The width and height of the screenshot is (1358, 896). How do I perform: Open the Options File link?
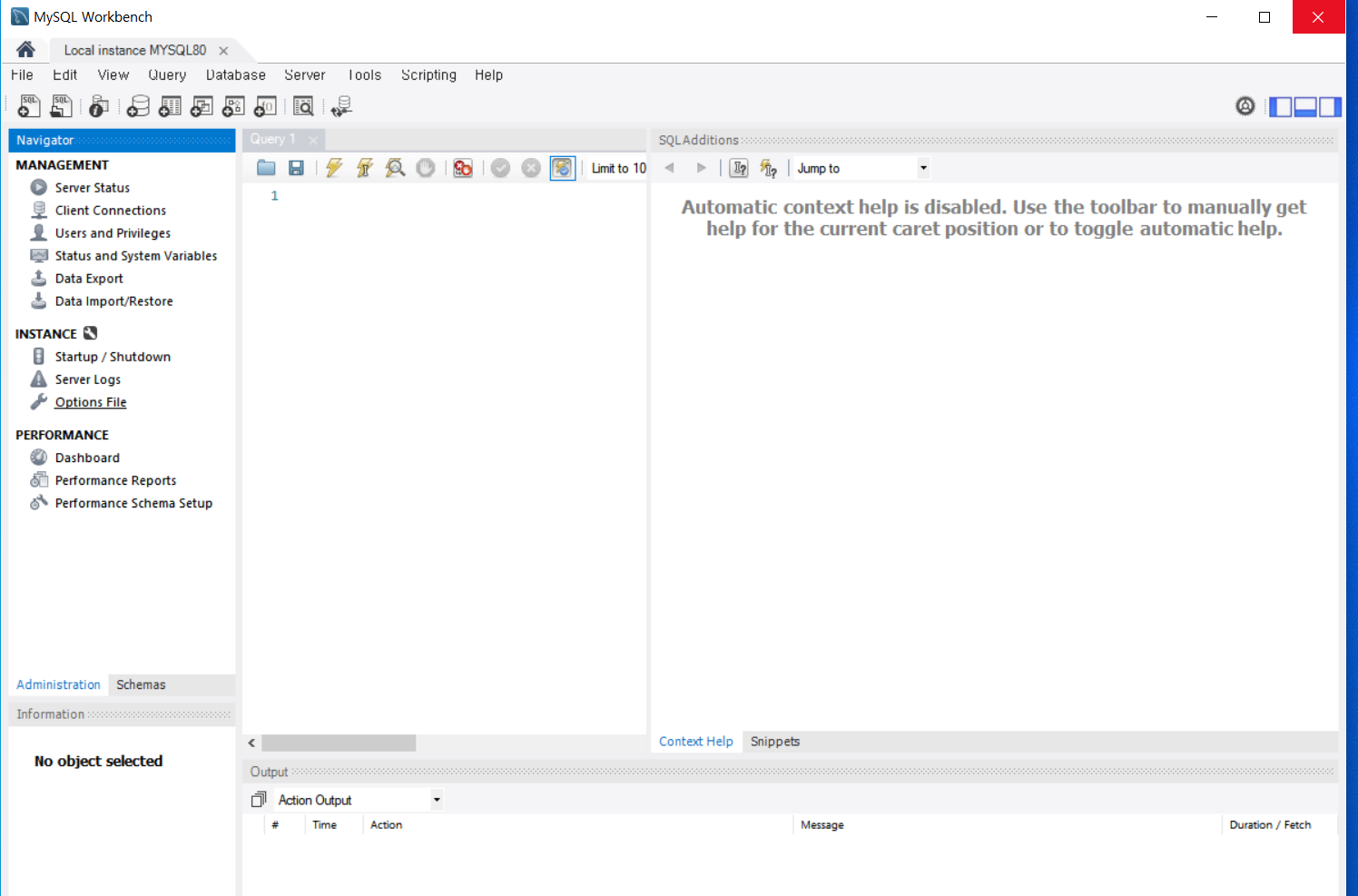point(91,402)
